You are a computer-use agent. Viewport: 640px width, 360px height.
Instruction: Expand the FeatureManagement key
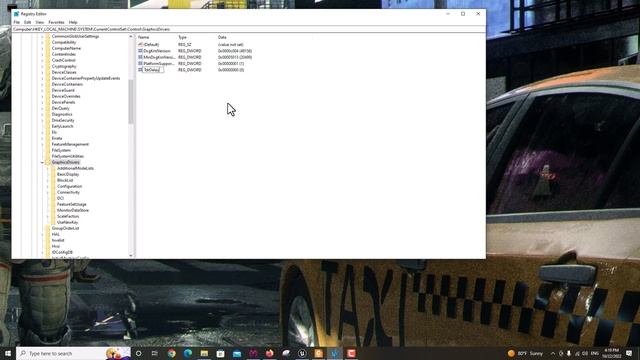pyautogui.click(x=42, y=144)
